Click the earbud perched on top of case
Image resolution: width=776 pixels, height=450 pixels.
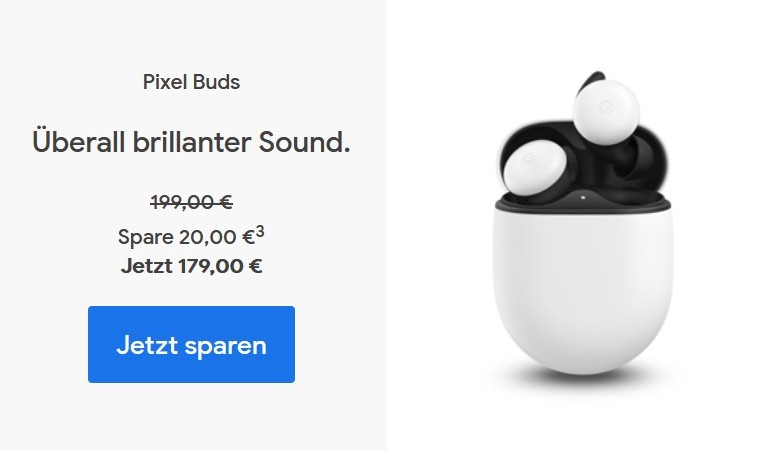[606, 109]
